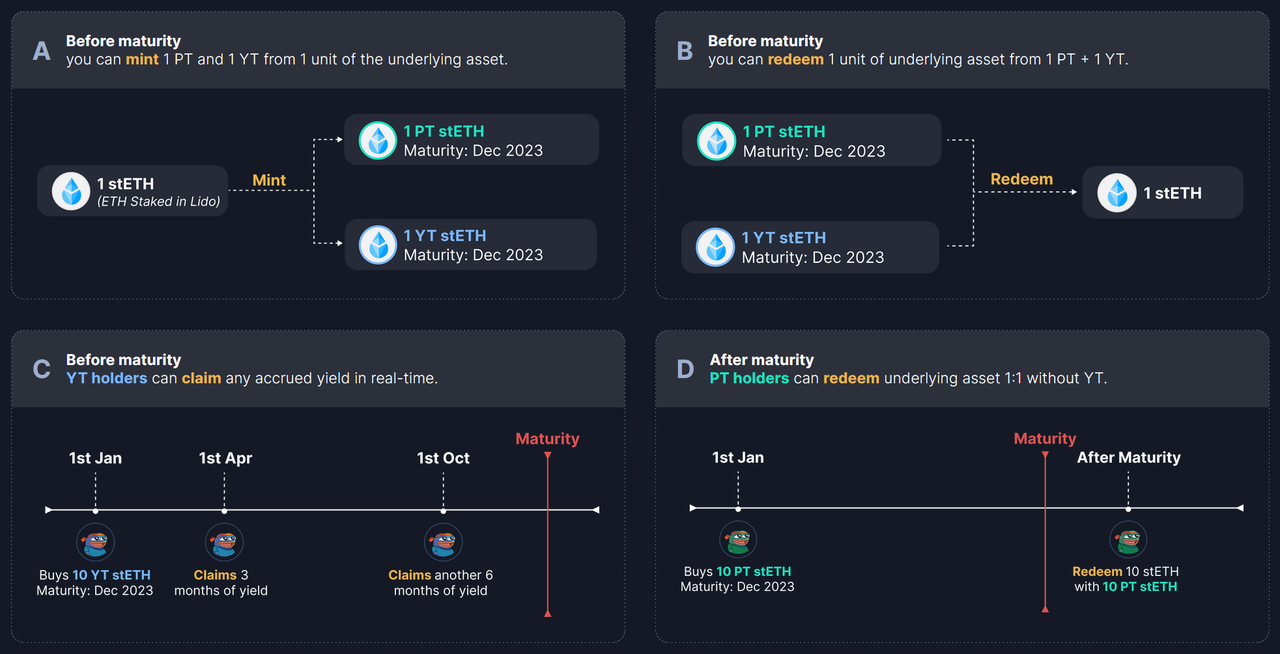Click the orange Redeem label between token boxes
Screen dimensions: 1280x654
coord(1021,179)
